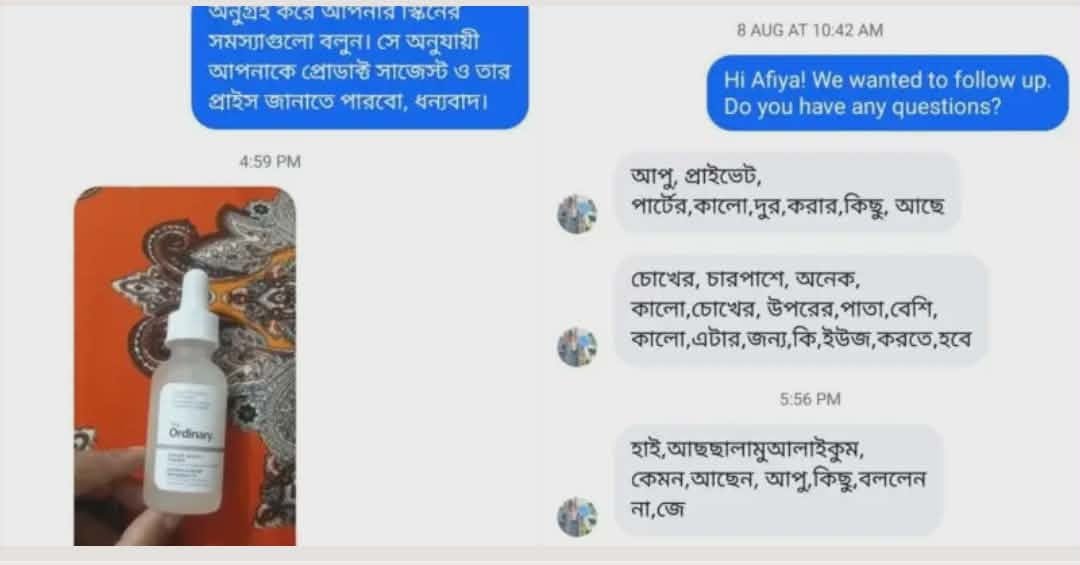Viewport: 1080px width, 565px height.
Task: Select the grey message starting "আপু, প্রাইভেট"
Action: [787, 192]
